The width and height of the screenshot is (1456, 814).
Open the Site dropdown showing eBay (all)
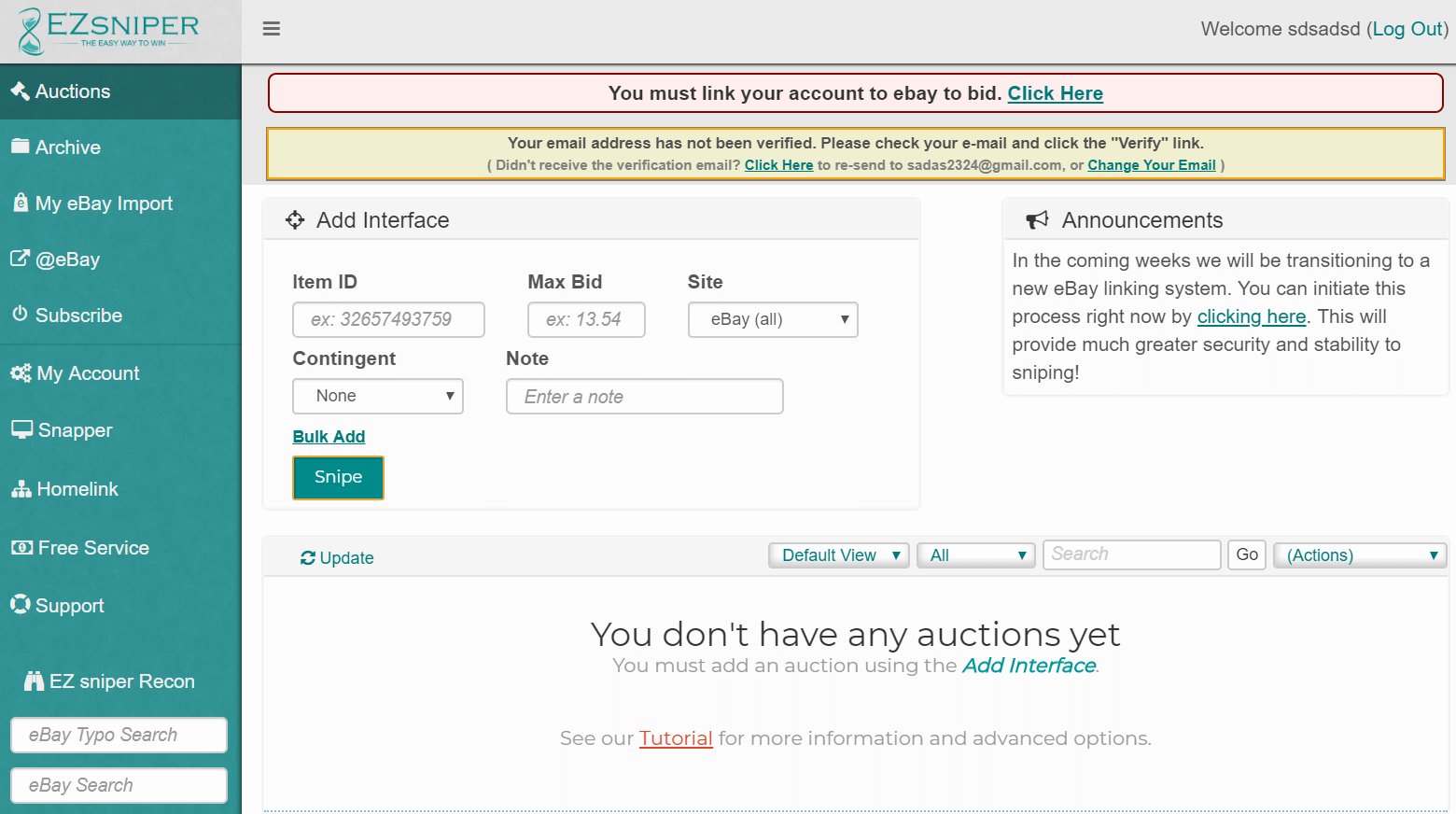pyautogui.click(x=773, y=319)
